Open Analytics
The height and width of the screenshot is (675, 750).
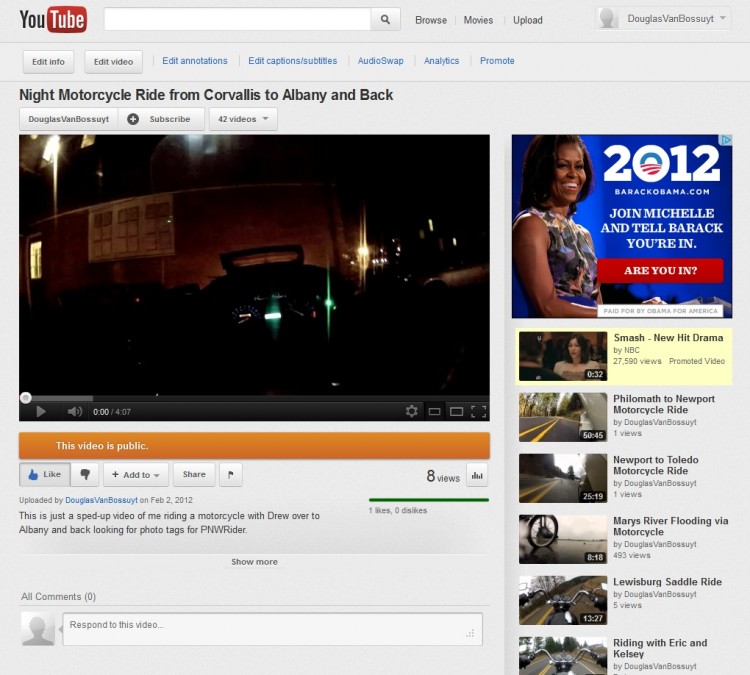(x=441, y=61)
